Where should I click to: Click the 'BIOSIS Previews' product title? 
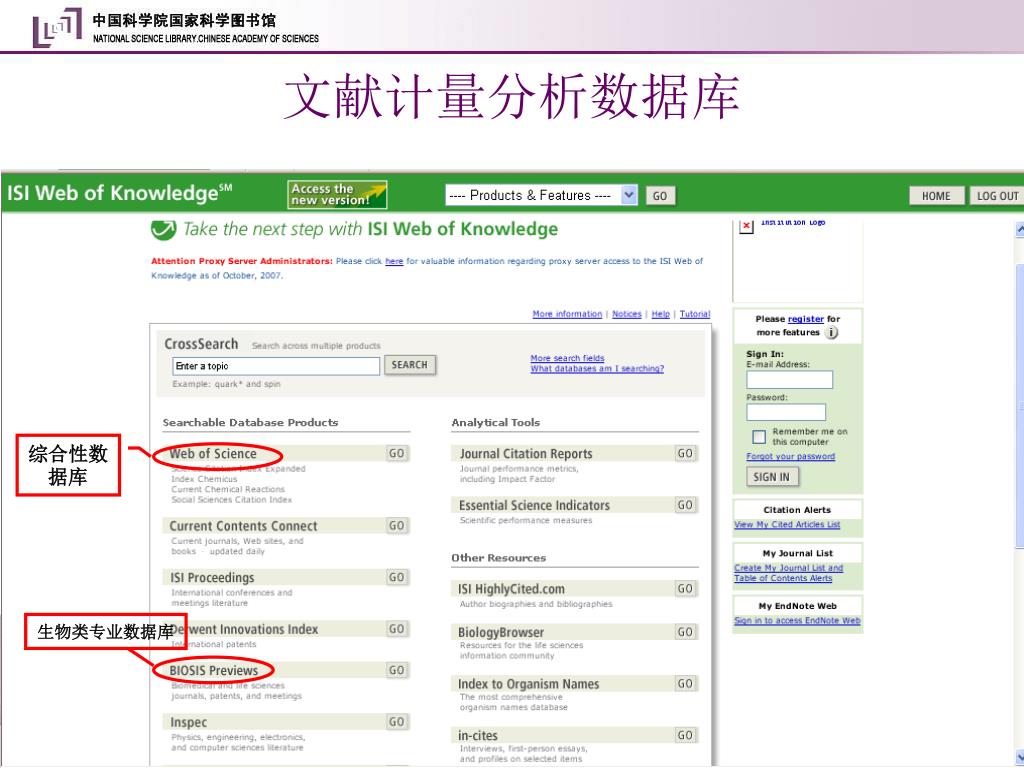tap(214, 671)
